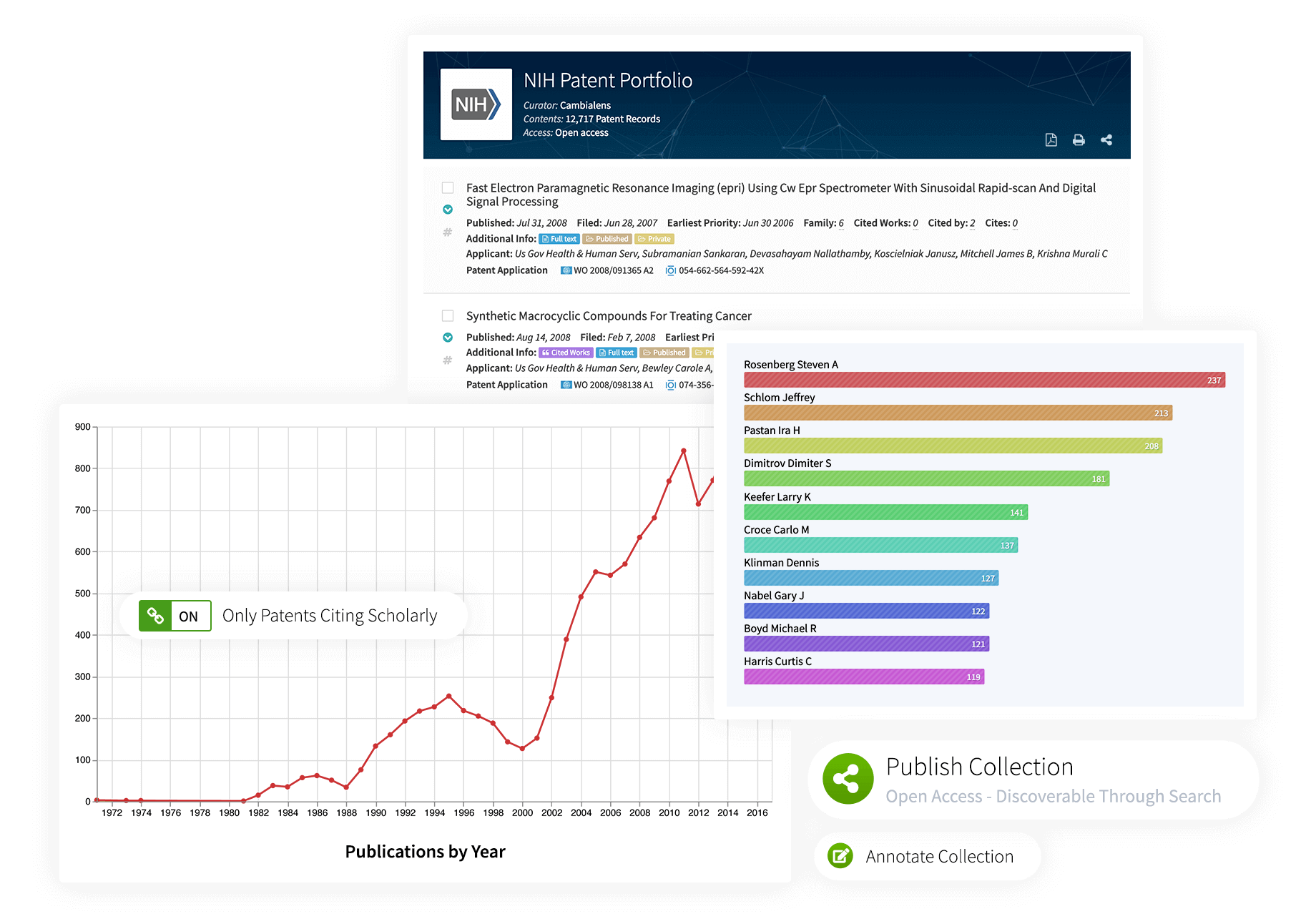Check the box for Synthetic Macrocyclic Compounds patent

click(448, 316)
